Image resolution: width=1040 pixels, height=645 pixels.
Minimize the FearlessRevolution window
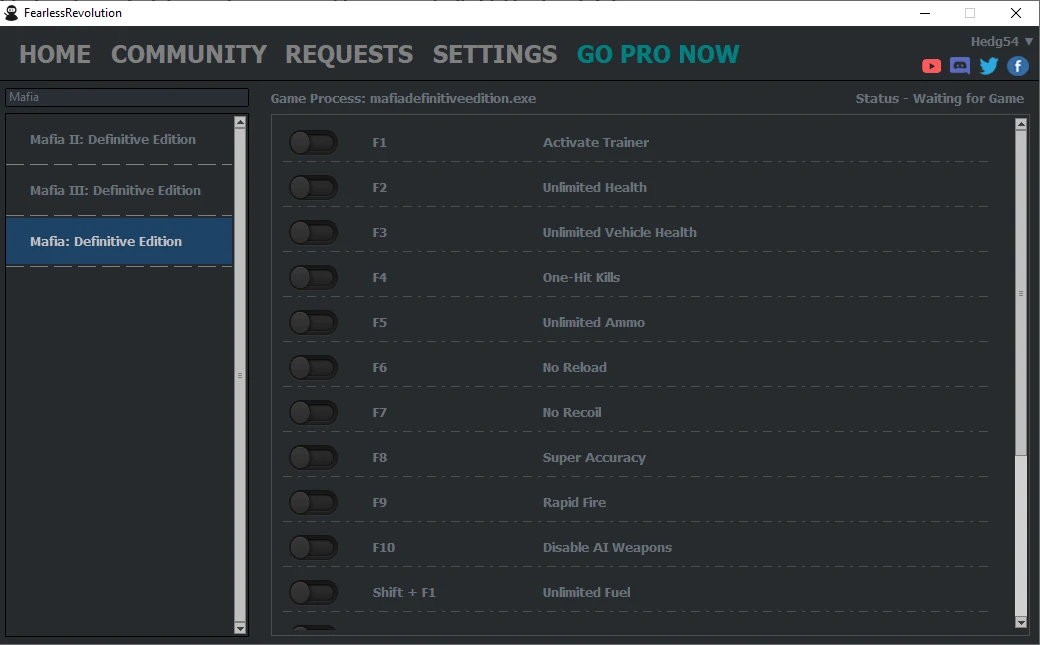925,13
